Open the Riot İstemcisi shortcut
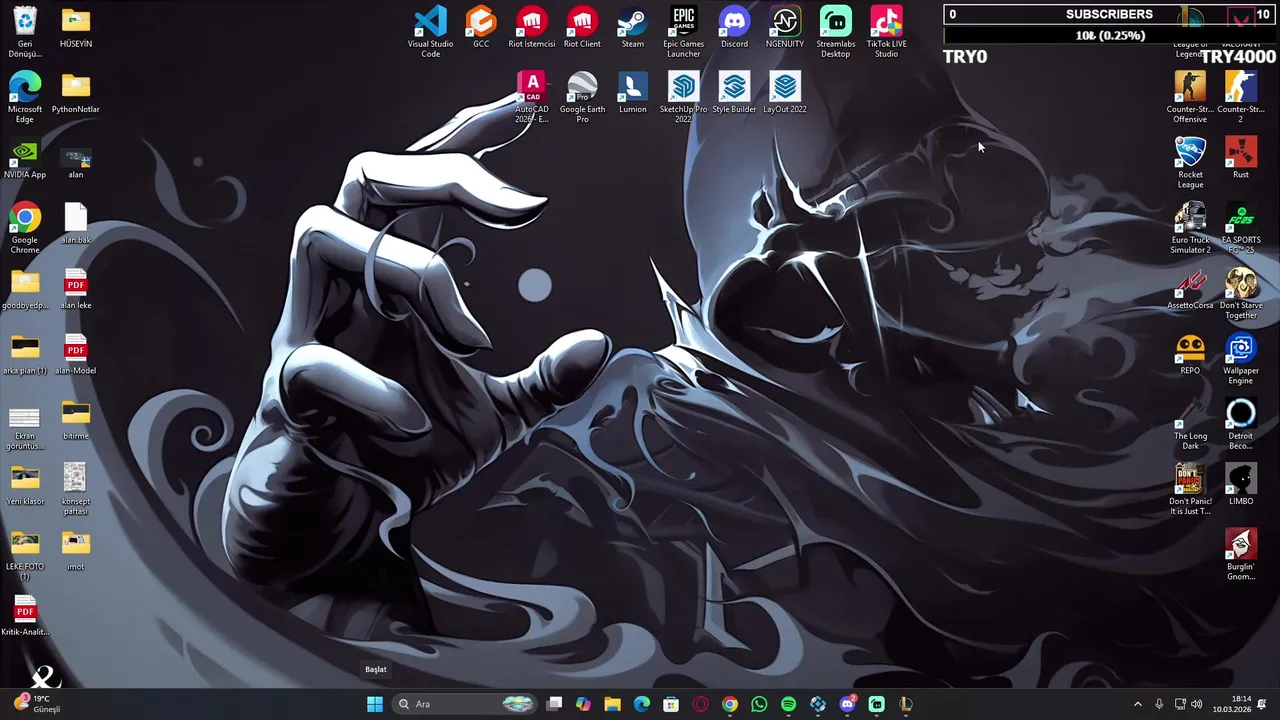The height and width of the screenshot is (720, 1280). pyautogui.click(x=531, y=27)
